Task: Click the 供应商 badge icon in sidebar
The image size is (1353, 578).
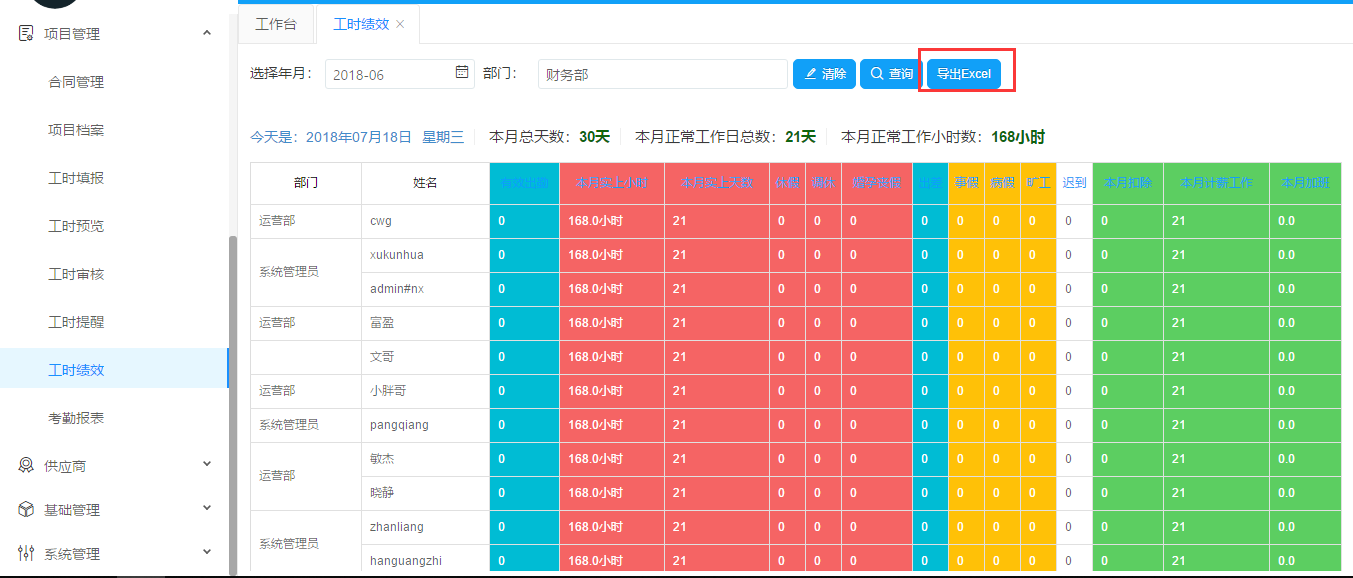Action: pyautogui.click(x=26, y=465)
